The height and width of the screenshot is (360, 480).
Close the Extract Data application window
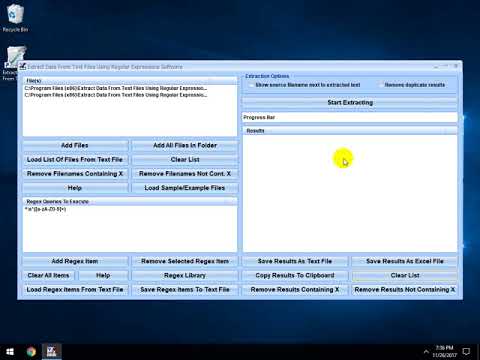coord(456,67)
